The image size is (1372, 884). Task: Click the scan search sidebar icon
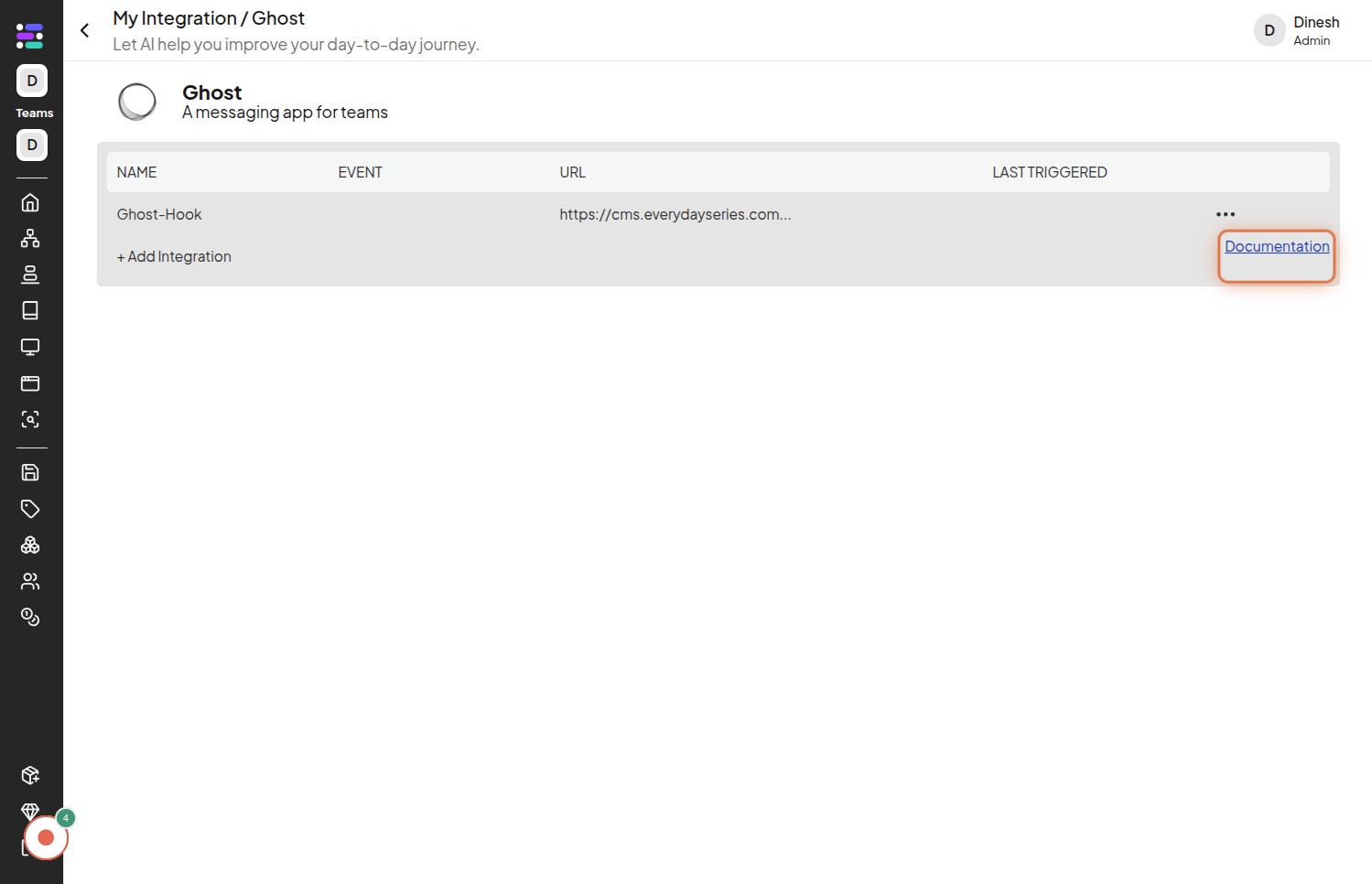pos(30,419)
